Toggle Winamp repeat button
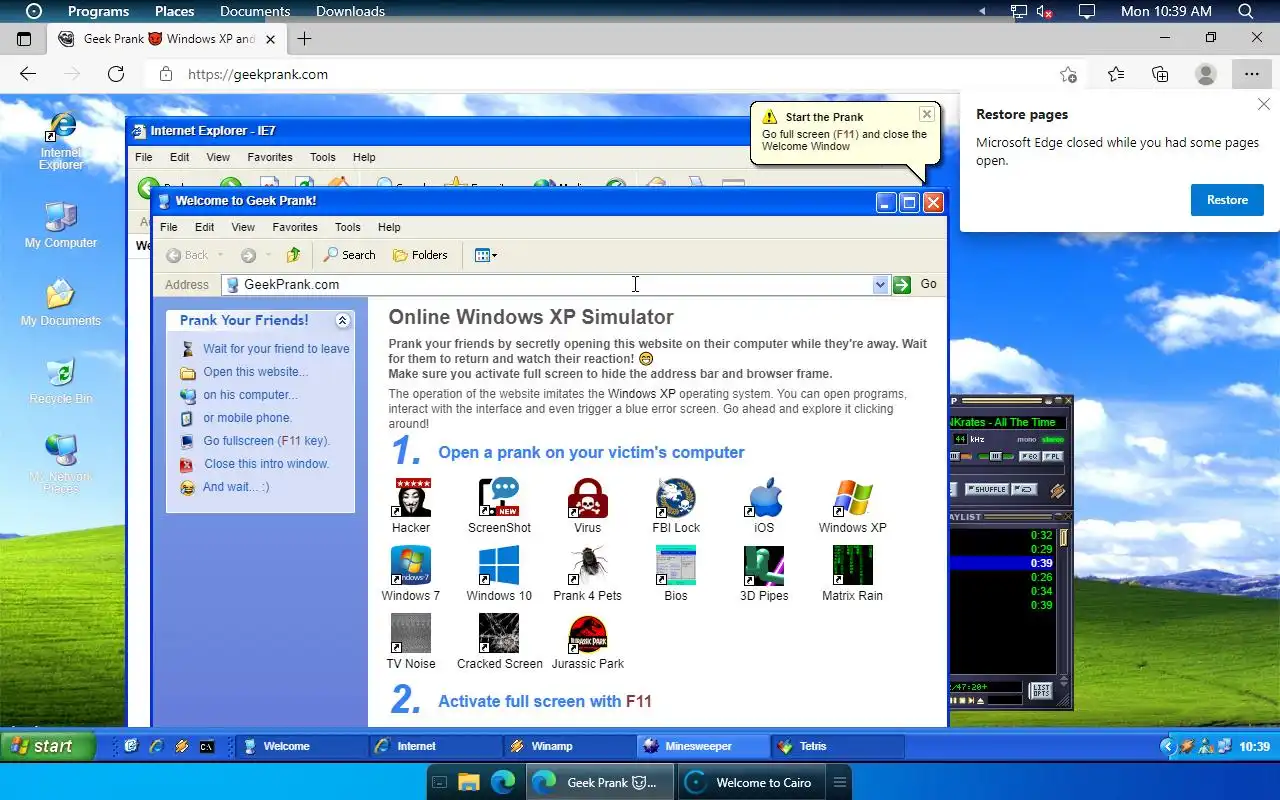The width and height of the screenshot is (1280, 800). pos(1024,489)
